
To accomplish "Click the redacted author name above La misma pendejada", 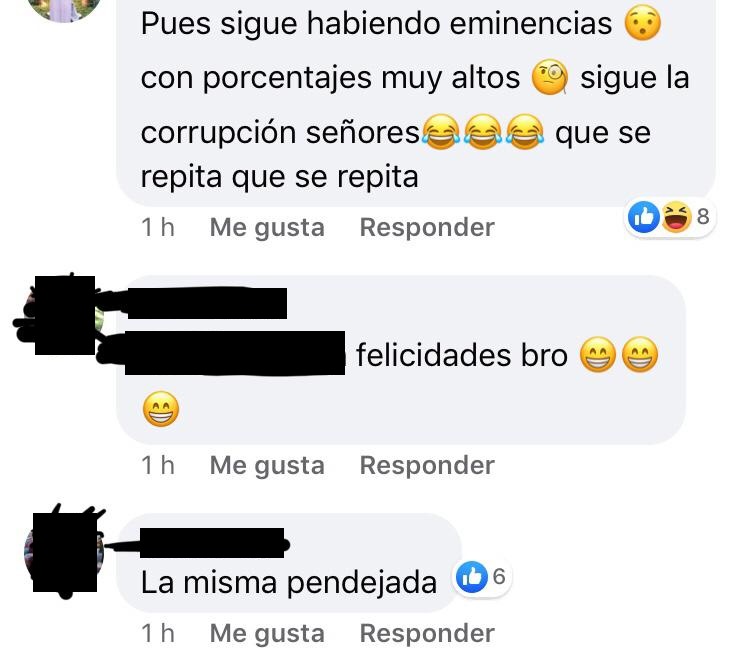I will tap(212, 543).
